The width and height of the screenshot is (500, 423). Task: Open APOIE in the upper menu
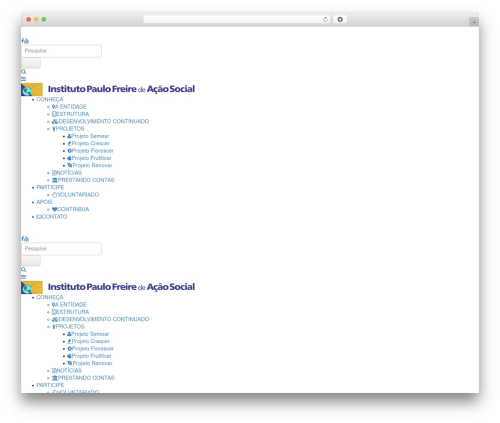(x=45, y=202)
